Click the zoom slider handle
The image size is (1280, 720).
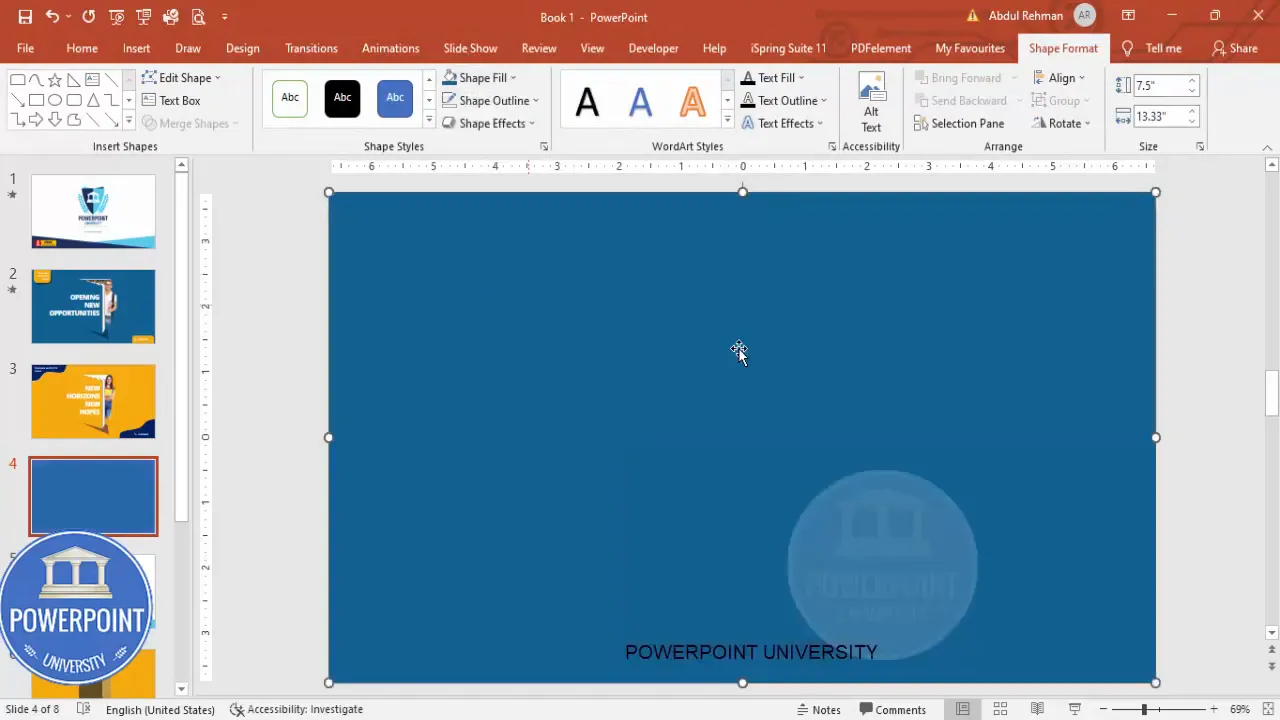[1144, 709]
